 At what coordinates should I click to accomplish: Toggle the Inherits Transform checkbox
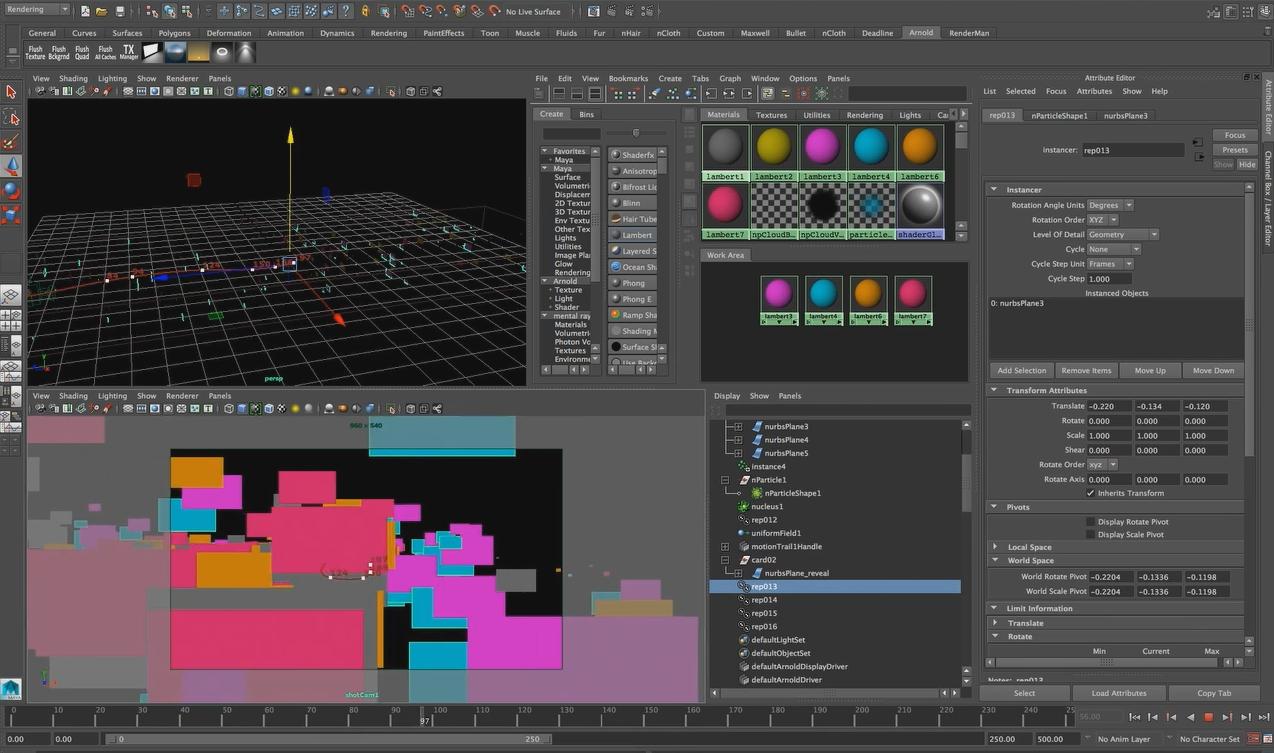pos(1091,493)
